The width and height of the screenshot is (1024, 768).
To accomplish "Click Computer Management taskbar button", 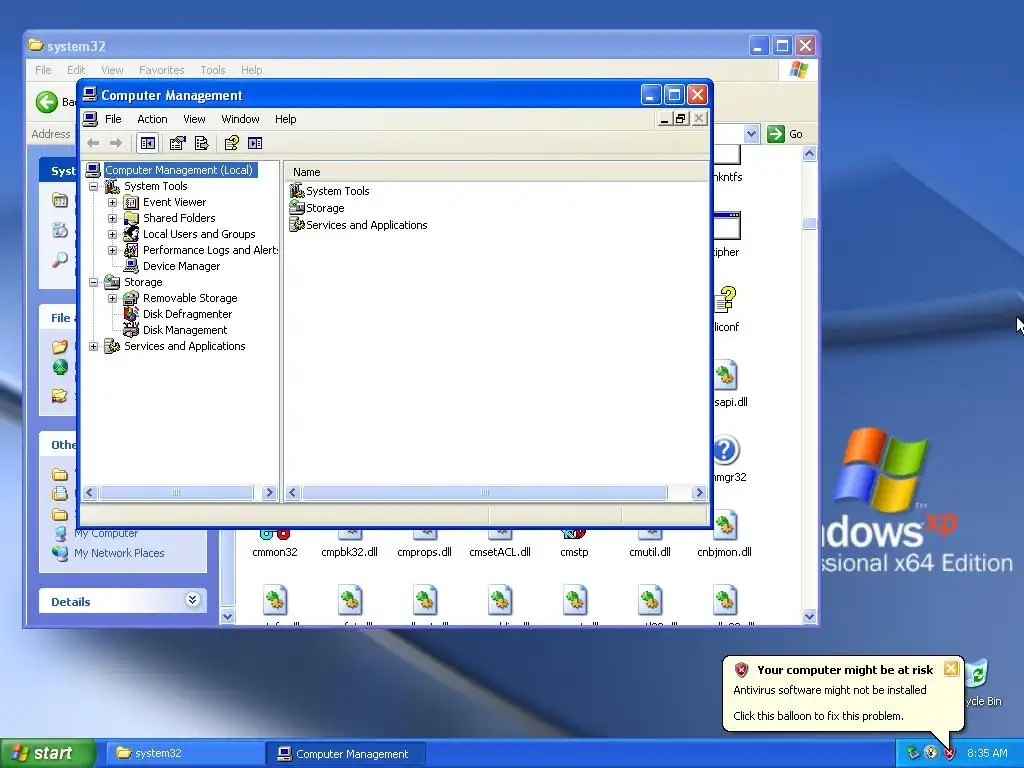I will point(346,754).
